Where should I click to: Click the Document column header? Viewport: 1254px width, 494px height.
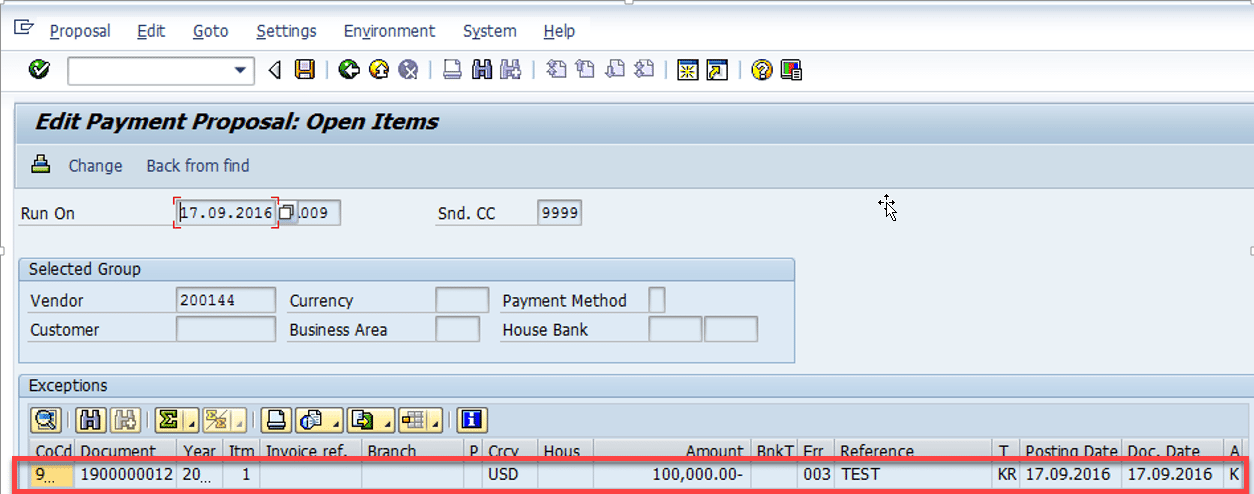[x=127, y=451]
